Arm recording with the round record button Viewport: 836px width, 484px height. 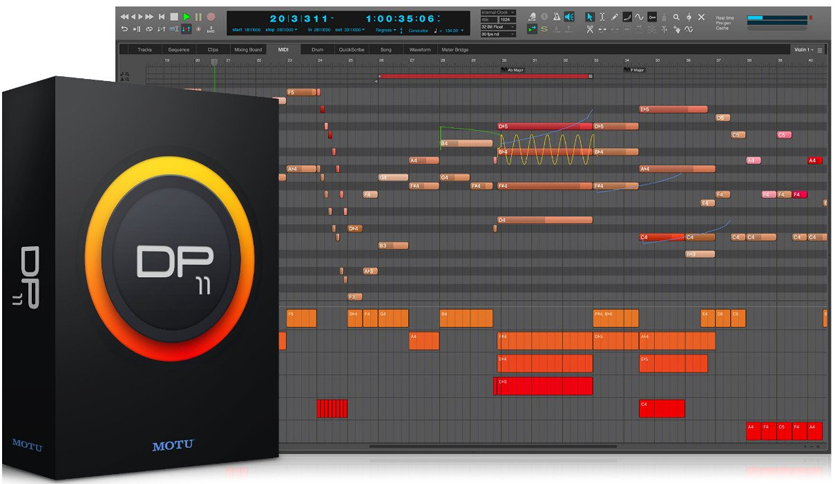(211, 17)
